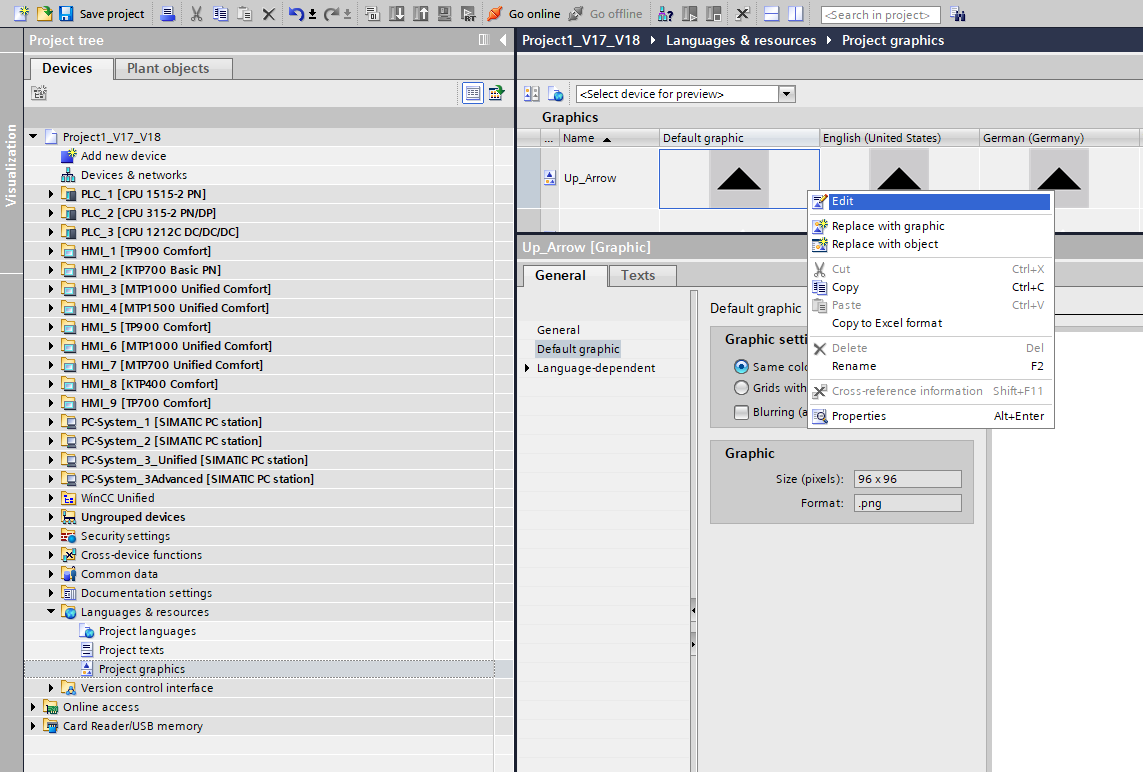Image resolution: width=1143 pixels, height=772 pixels.
Task: Click the Undo arrow in the toolbar
Action: [x=296, y=14]
